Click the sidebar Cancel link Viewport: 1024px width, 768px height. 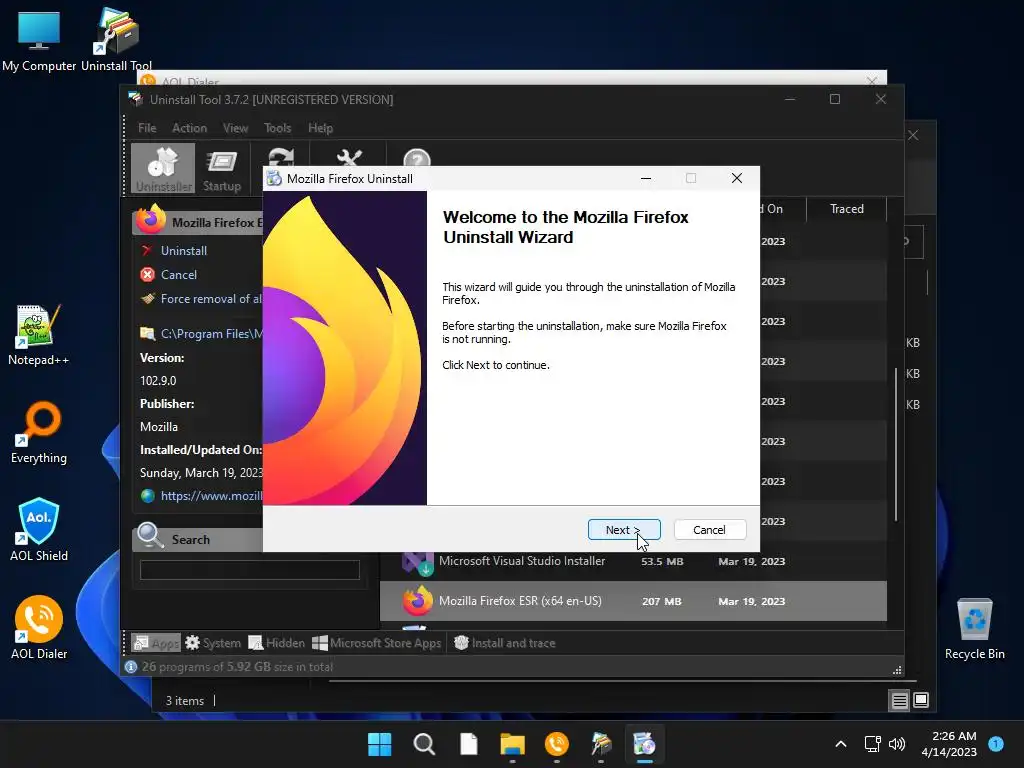(178, 275)
